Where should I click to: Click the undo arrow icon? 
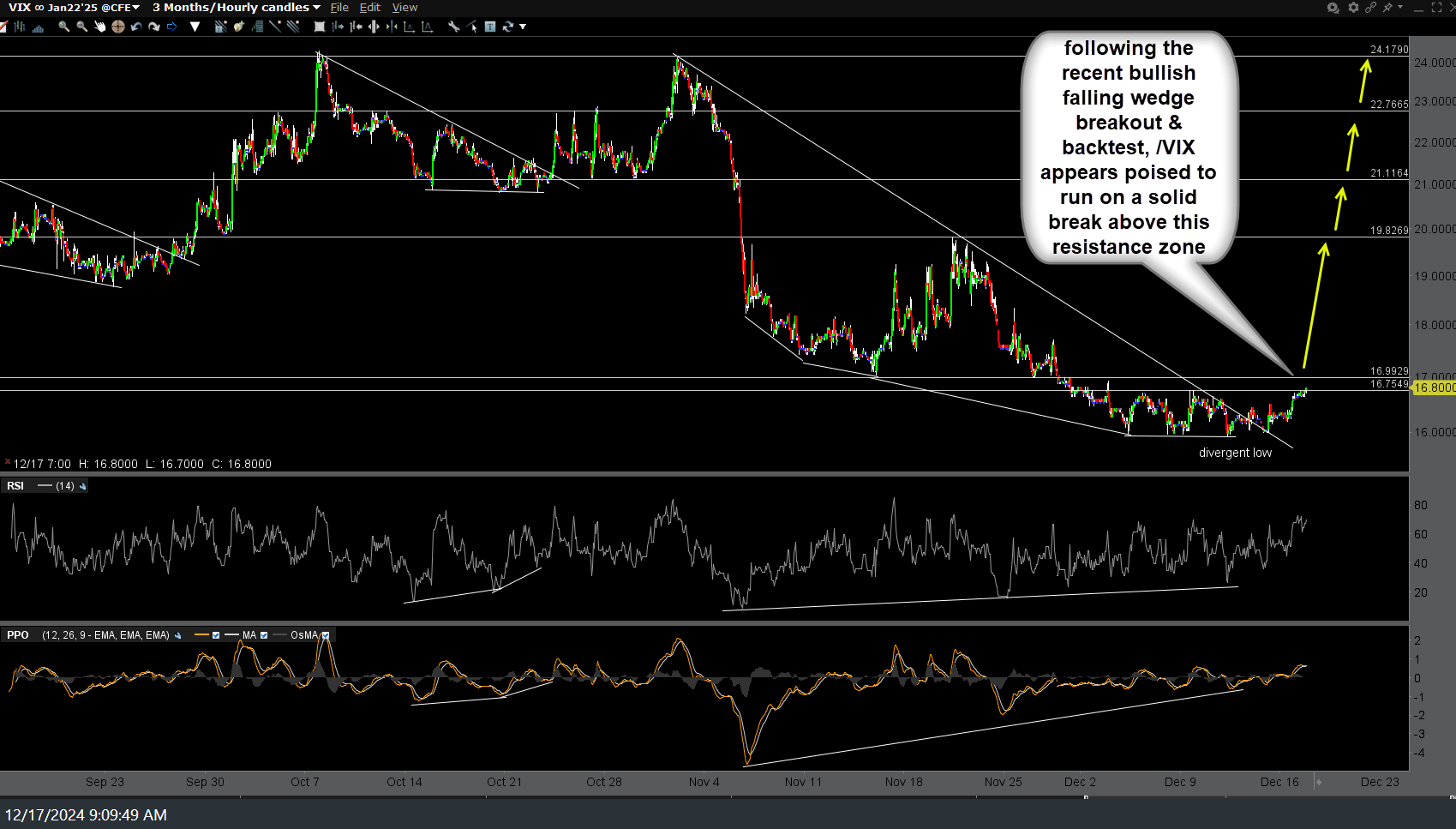[x=136, y=27]
